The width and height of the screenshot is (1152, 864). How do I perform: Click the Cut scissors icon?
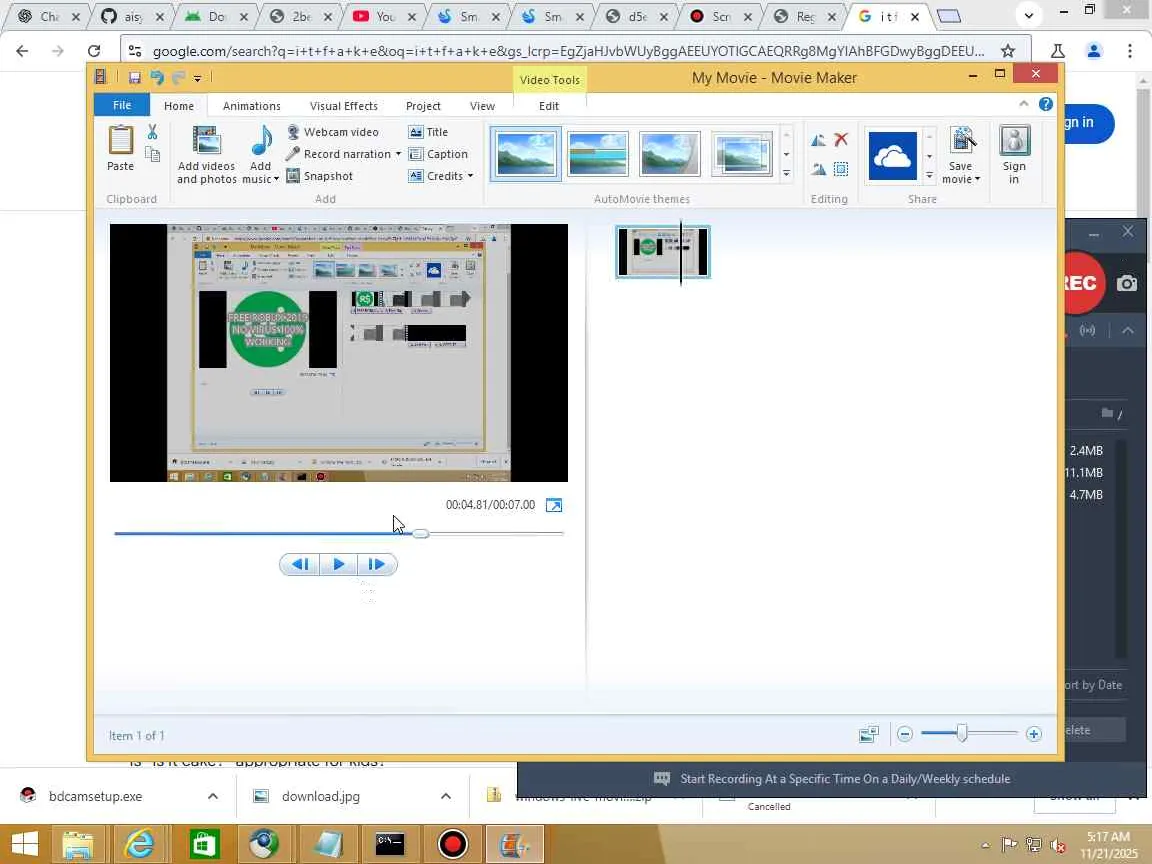coord(152,132)
